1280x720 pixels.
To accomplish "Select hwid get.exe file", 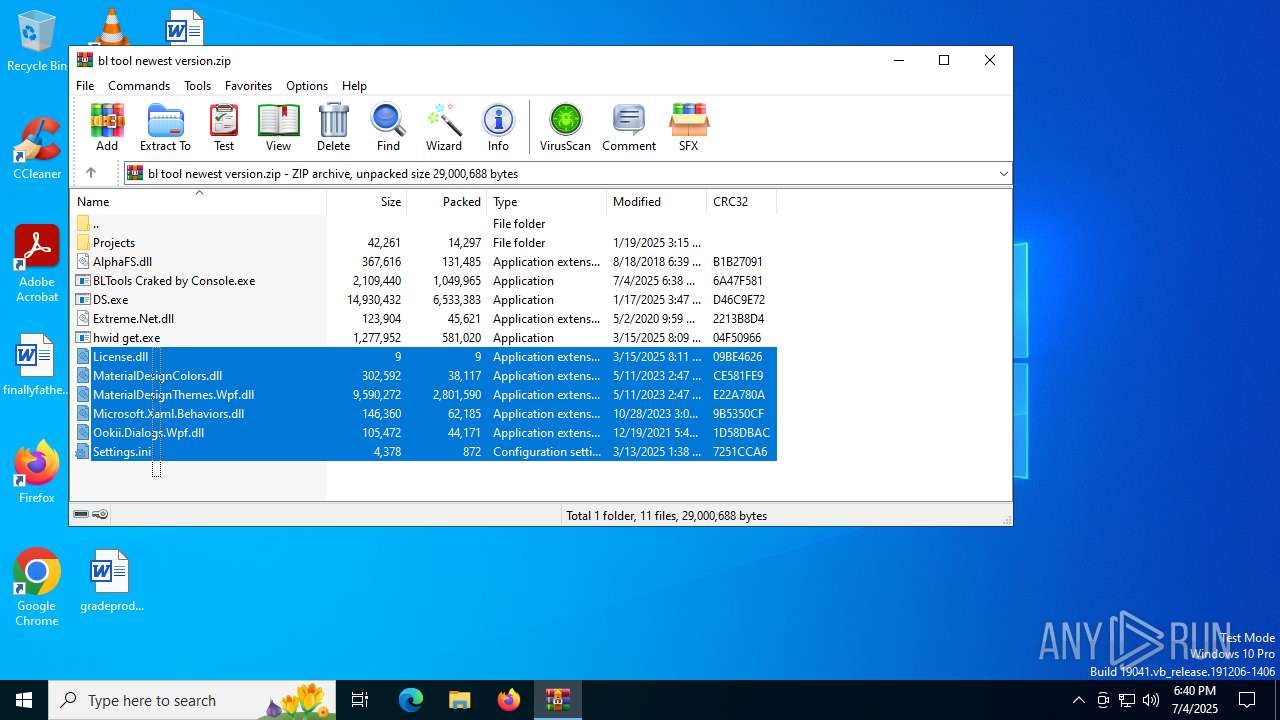I will (x=425, y=338).
